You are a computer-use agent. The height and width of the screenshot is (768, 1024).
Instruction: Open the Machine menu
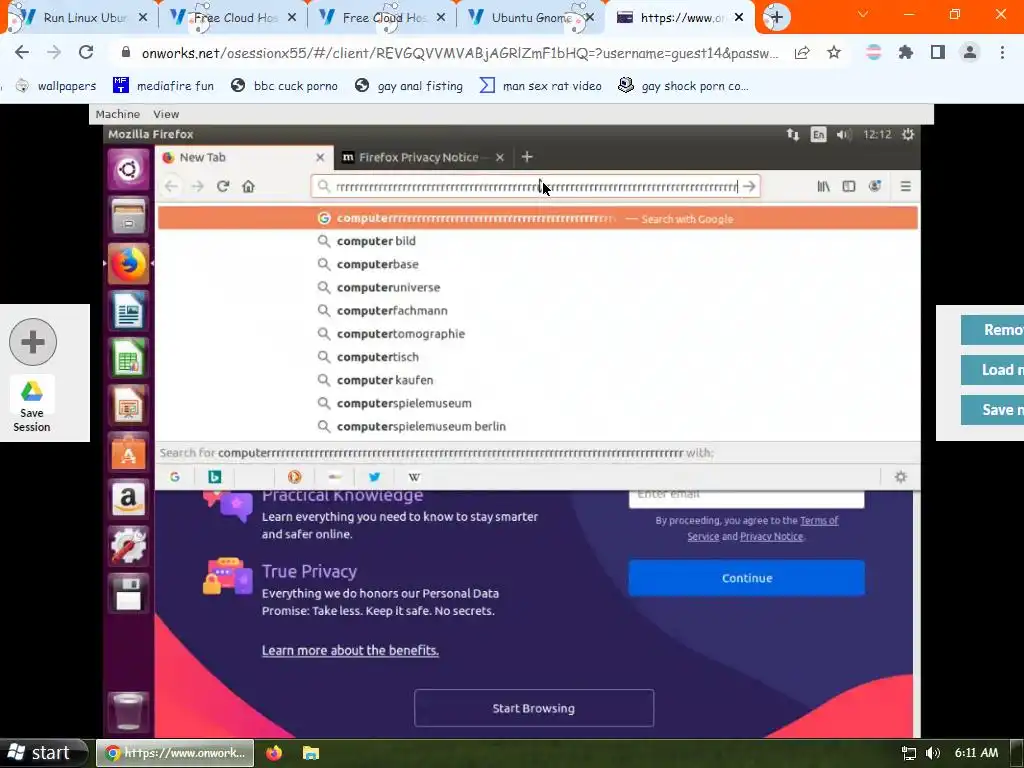point(118,114)
